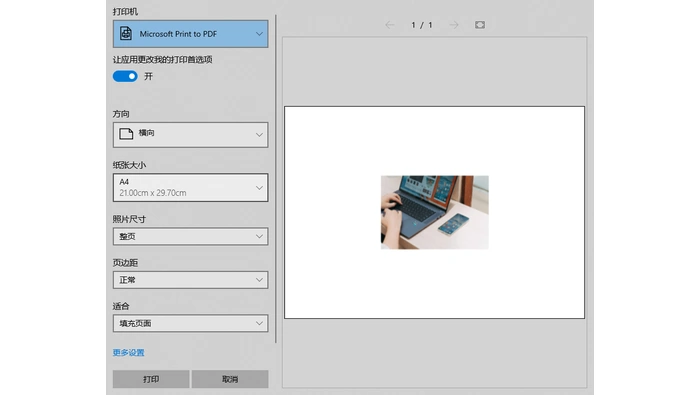Click the 让应用更改我的打印首选项 label
This screenshot has height=395, width=700.
pos(162,59)
